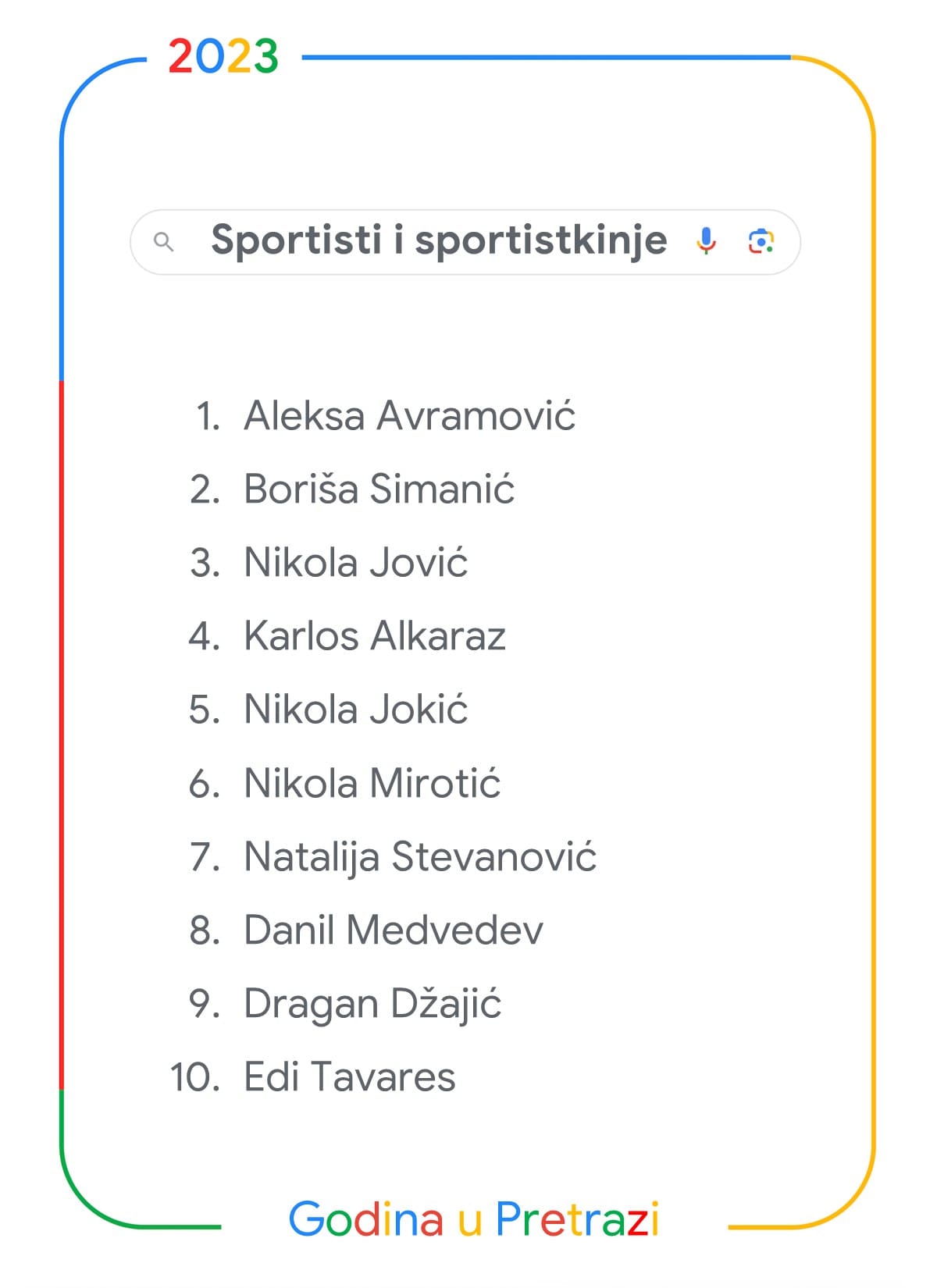
Task: Click the number 5 rank marker
Action: (x=205, y=710)
